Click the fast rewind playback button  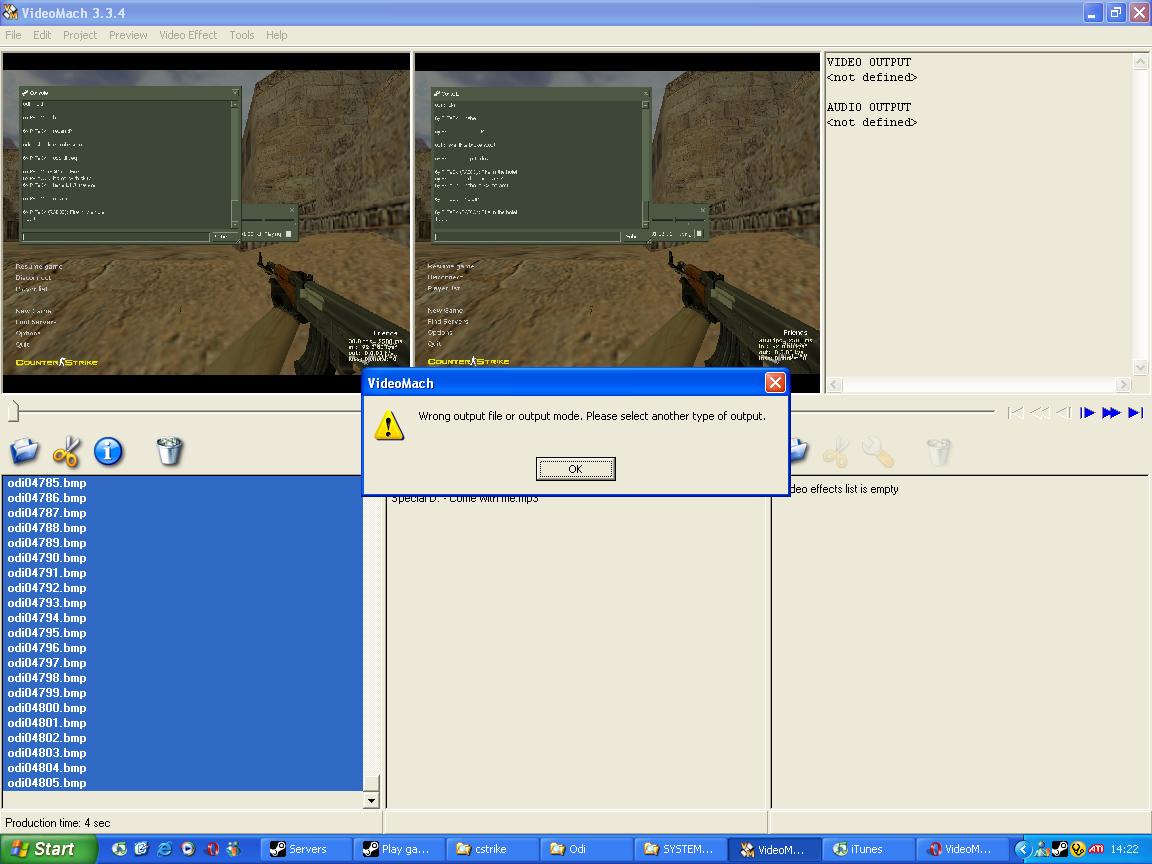tap(1040, 413)
